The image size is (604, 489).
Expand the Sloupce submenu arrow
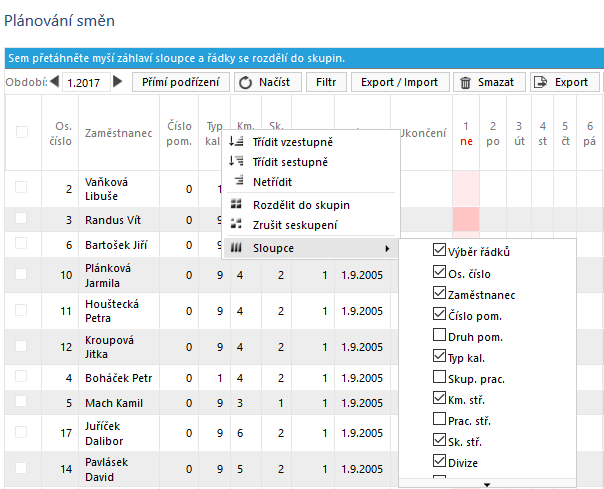coord(388,249)
